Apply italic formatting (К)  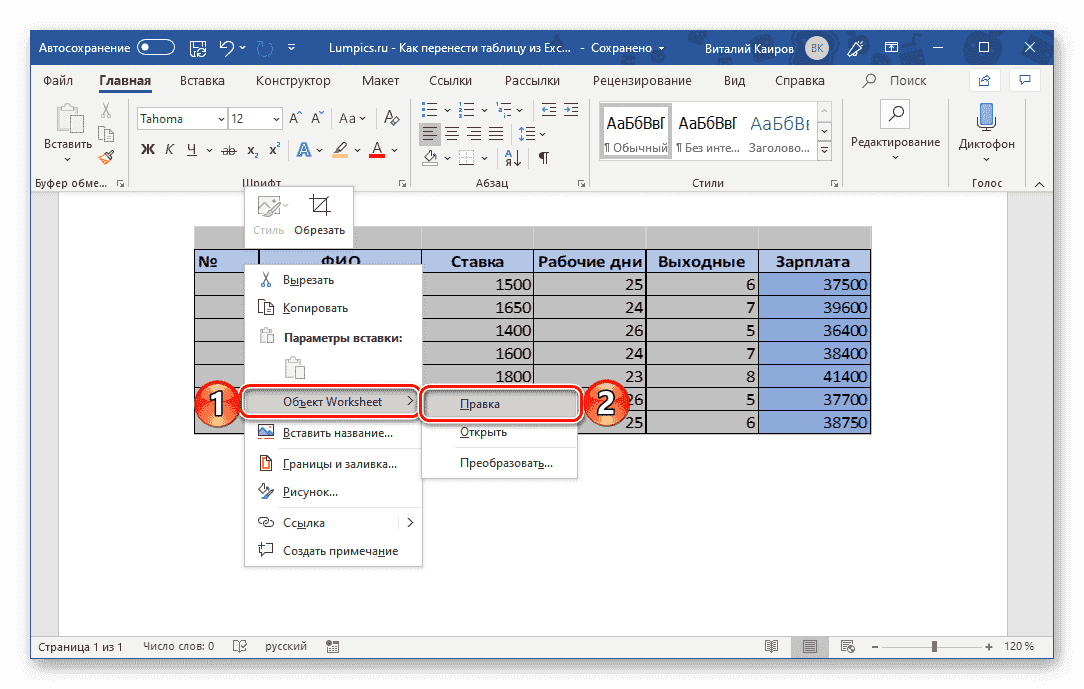[171, 150]
